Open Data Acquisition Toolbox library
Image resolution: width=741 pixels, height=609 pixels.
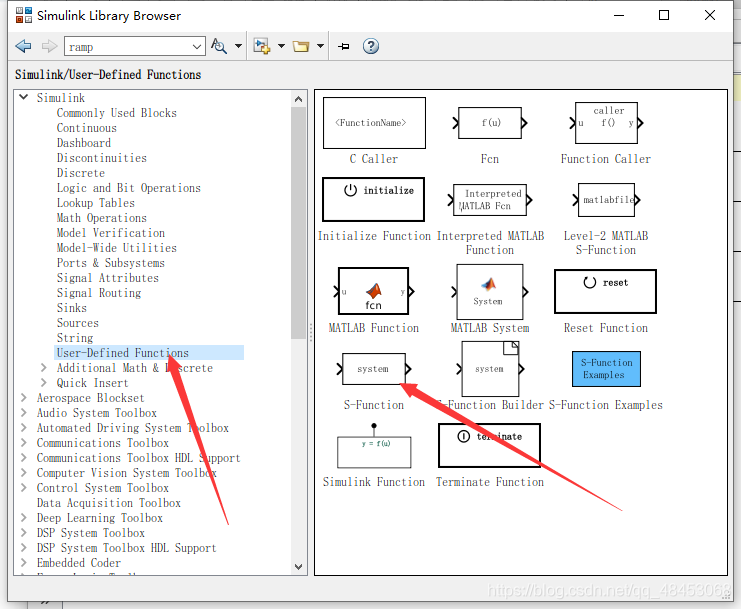pos(109,503)
